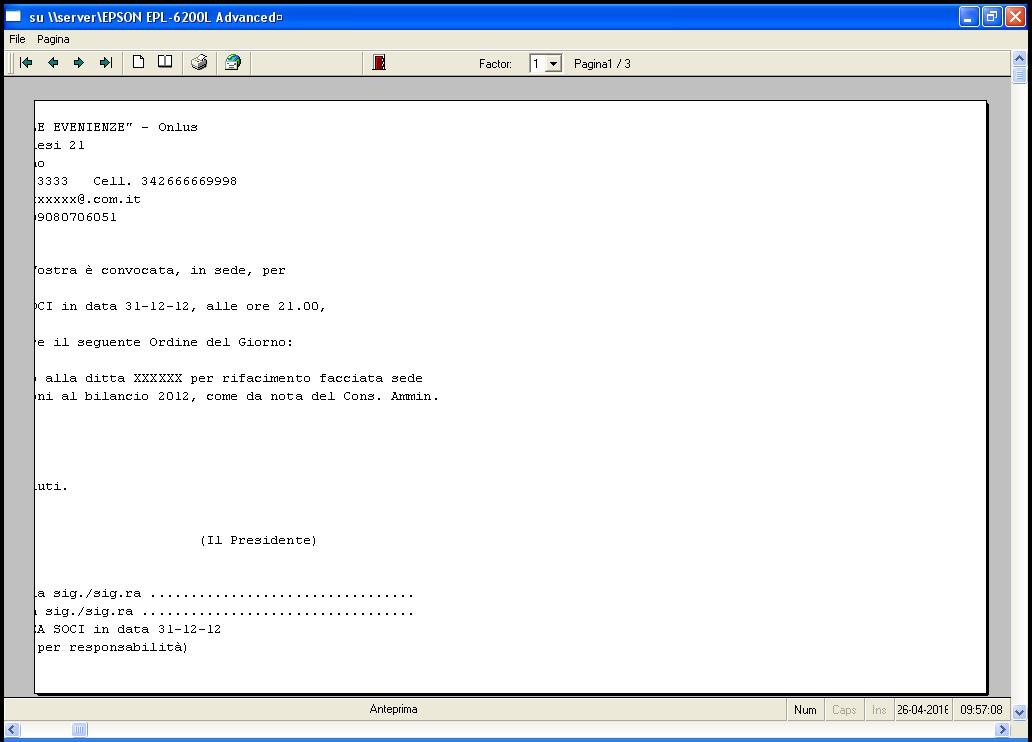
Task: Click the Num status bar indicator
Action: [805, 710]
